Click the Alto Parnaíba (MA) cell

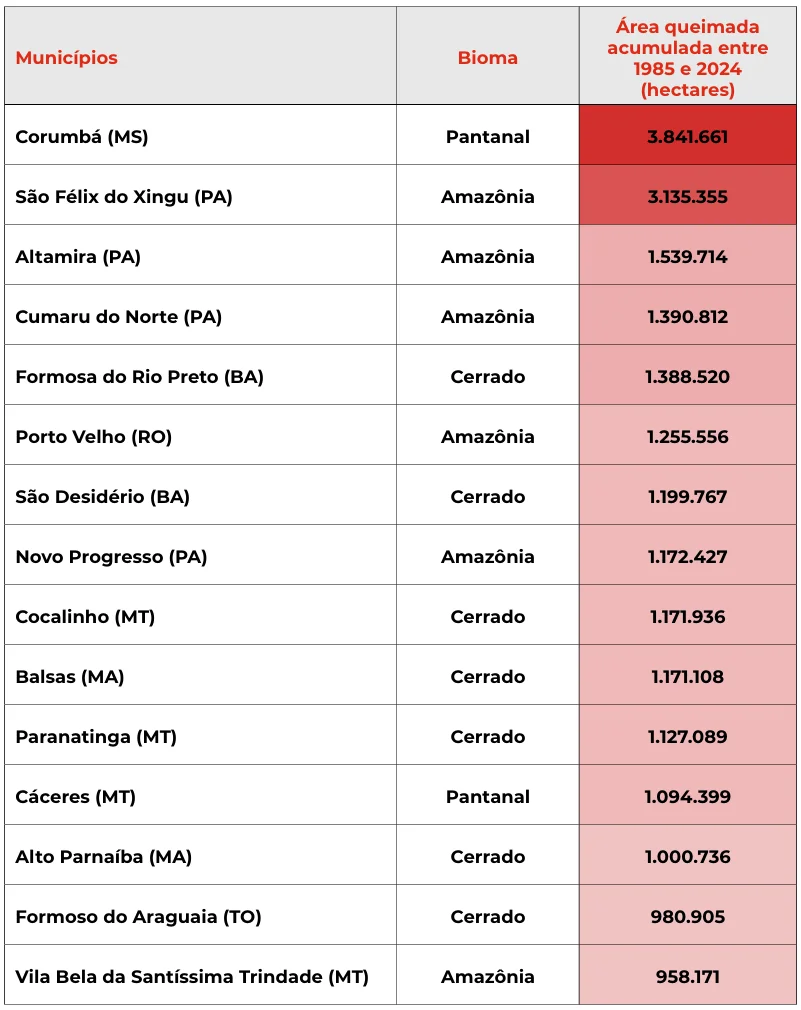pos(200,854)
